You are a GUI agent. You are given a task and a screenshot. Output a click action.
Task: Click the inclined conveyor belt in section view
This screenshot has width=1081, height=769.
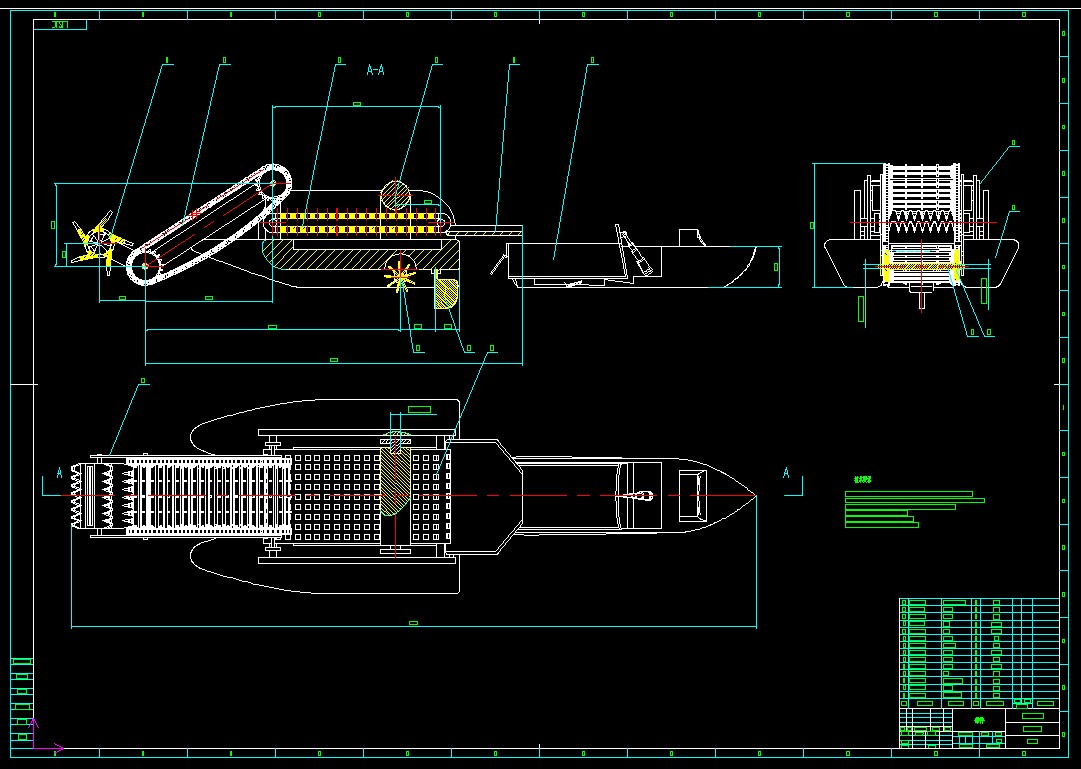click(x=210, y=225)
